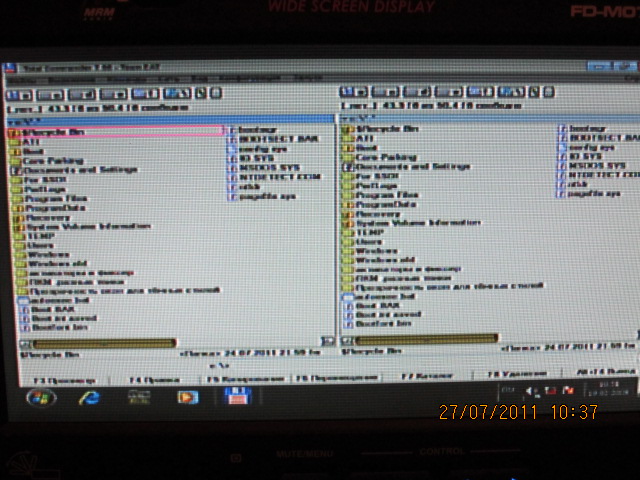Viewport: 640px width, 480px height.
Task: Click folder icon of ATI in left panel
Action: (x=15, y=143)
